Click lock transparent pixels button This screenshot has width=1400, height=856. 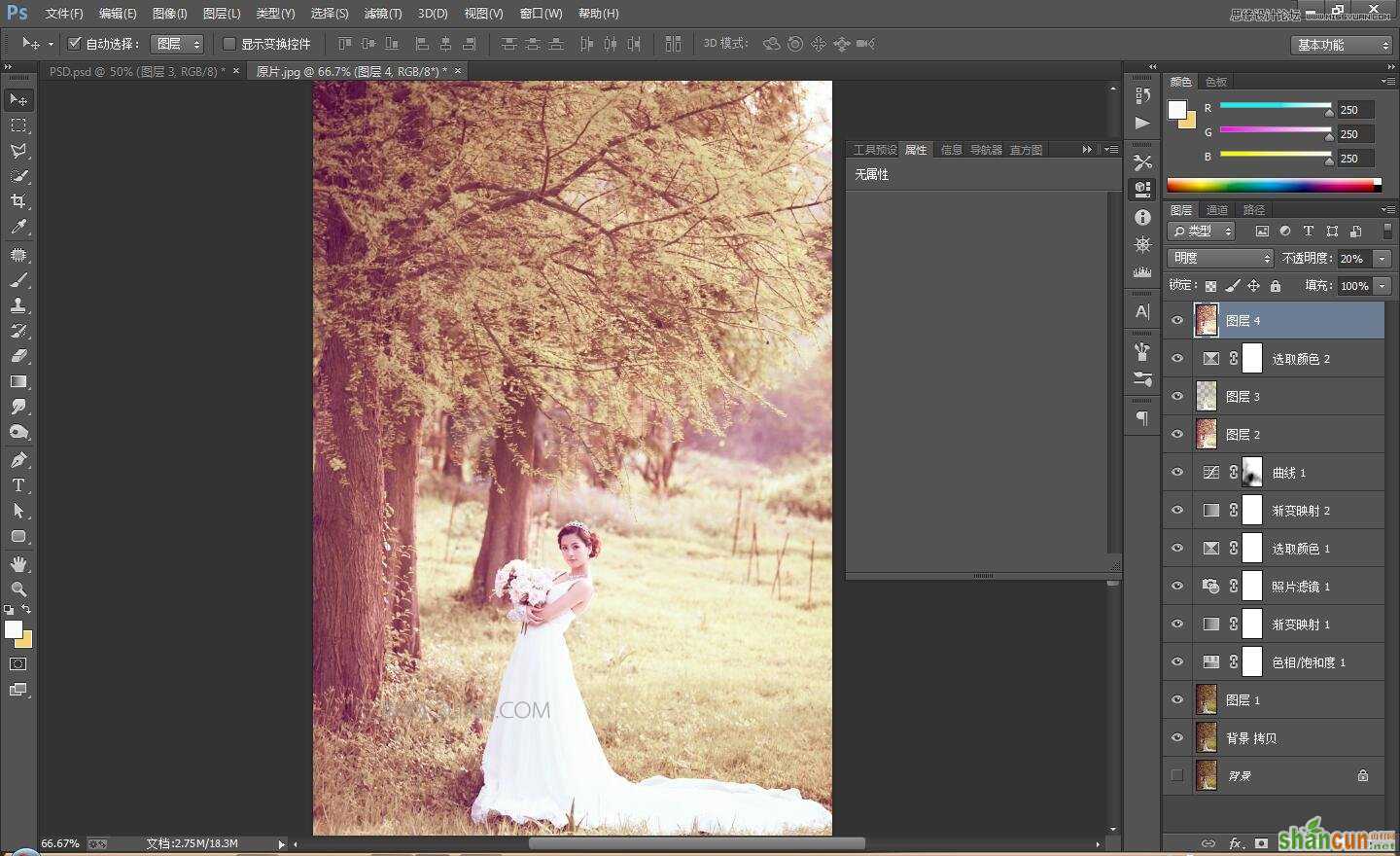click(1210, 286)
